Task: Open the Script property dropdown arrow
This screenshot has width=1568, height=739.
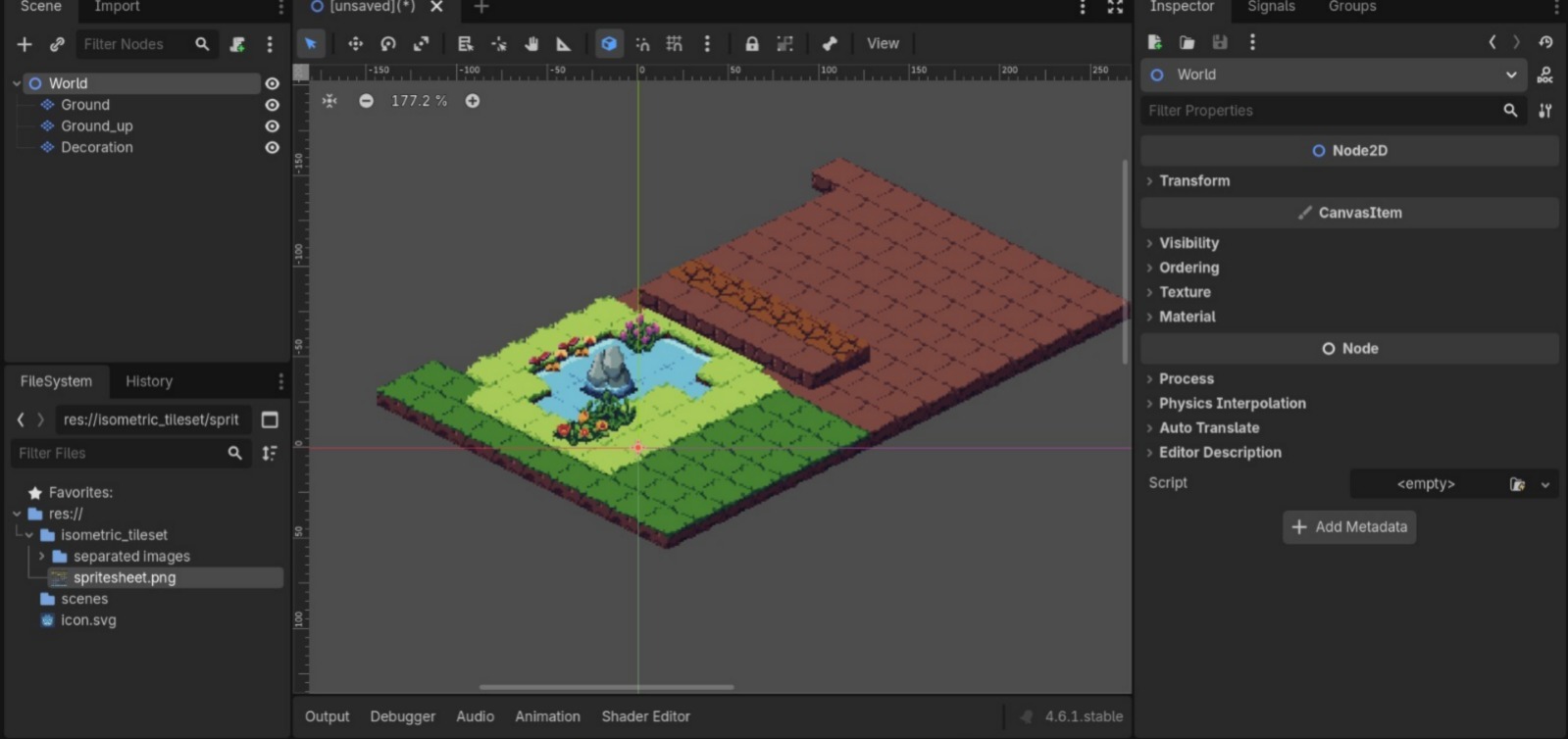Action: [x=1545, y=484]
